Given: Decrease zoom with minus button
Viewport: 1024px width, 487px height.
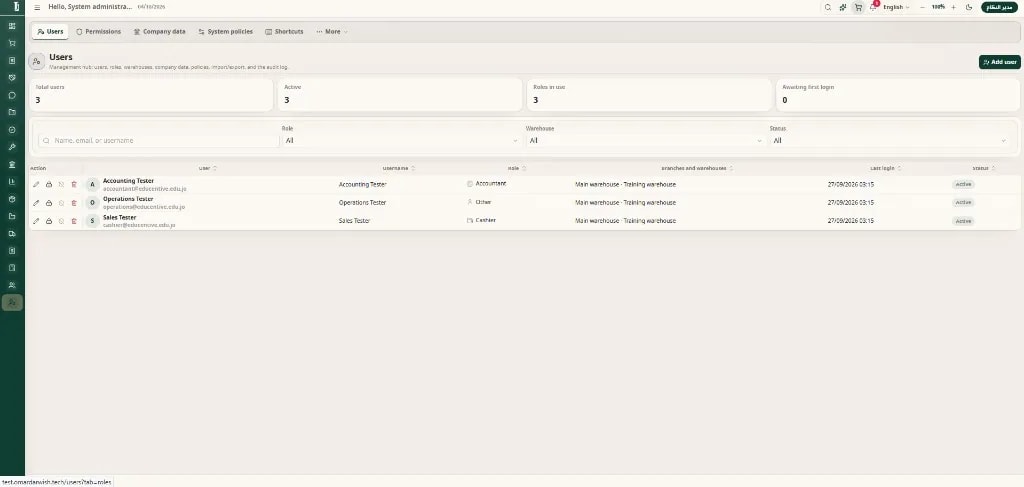Looking at the screenshot, I should (x=922, y=7).
